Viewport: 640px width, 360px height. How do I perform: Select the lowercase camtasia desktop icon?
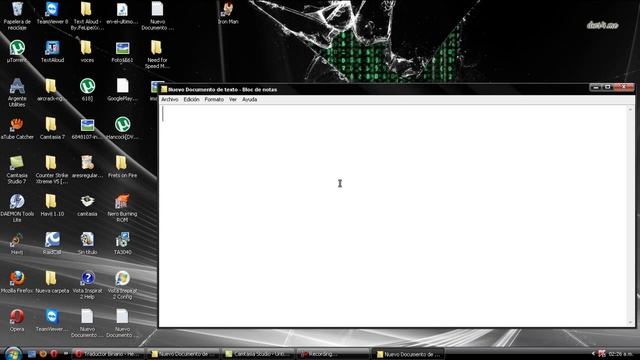[x=87, y=205]
